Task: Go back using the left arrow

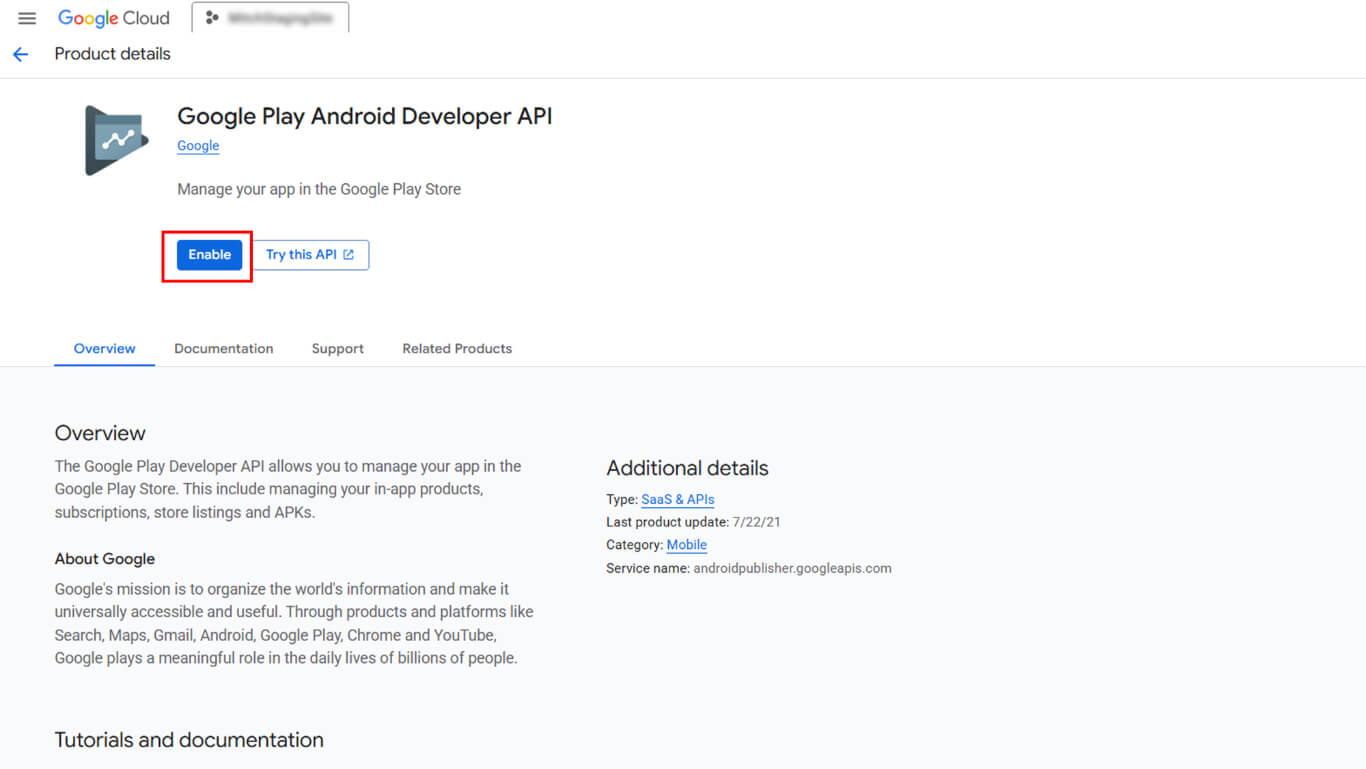Action: point(21,54)
